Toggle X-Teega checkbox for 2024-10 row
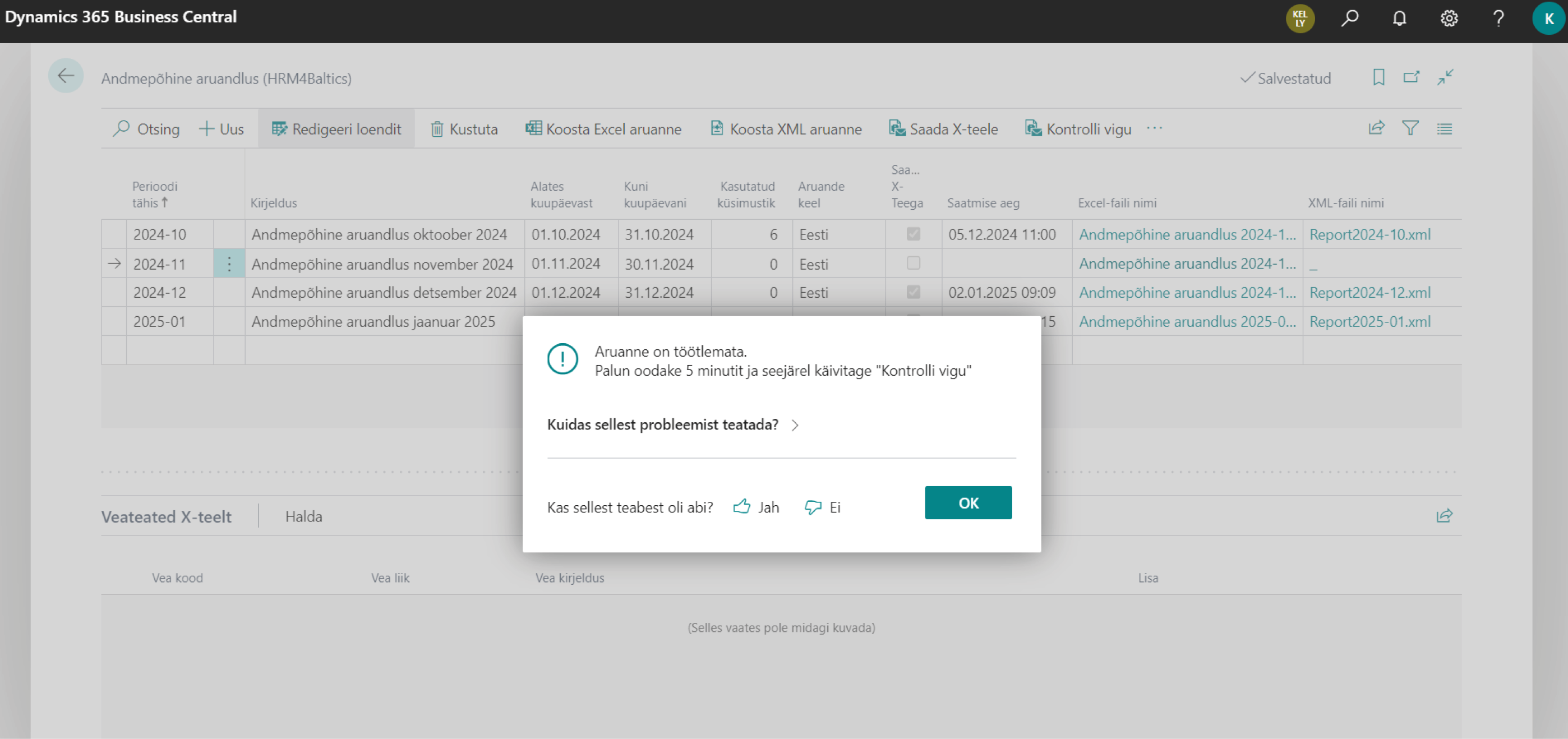Screen dimensions: 1568x739 point(913,234)
